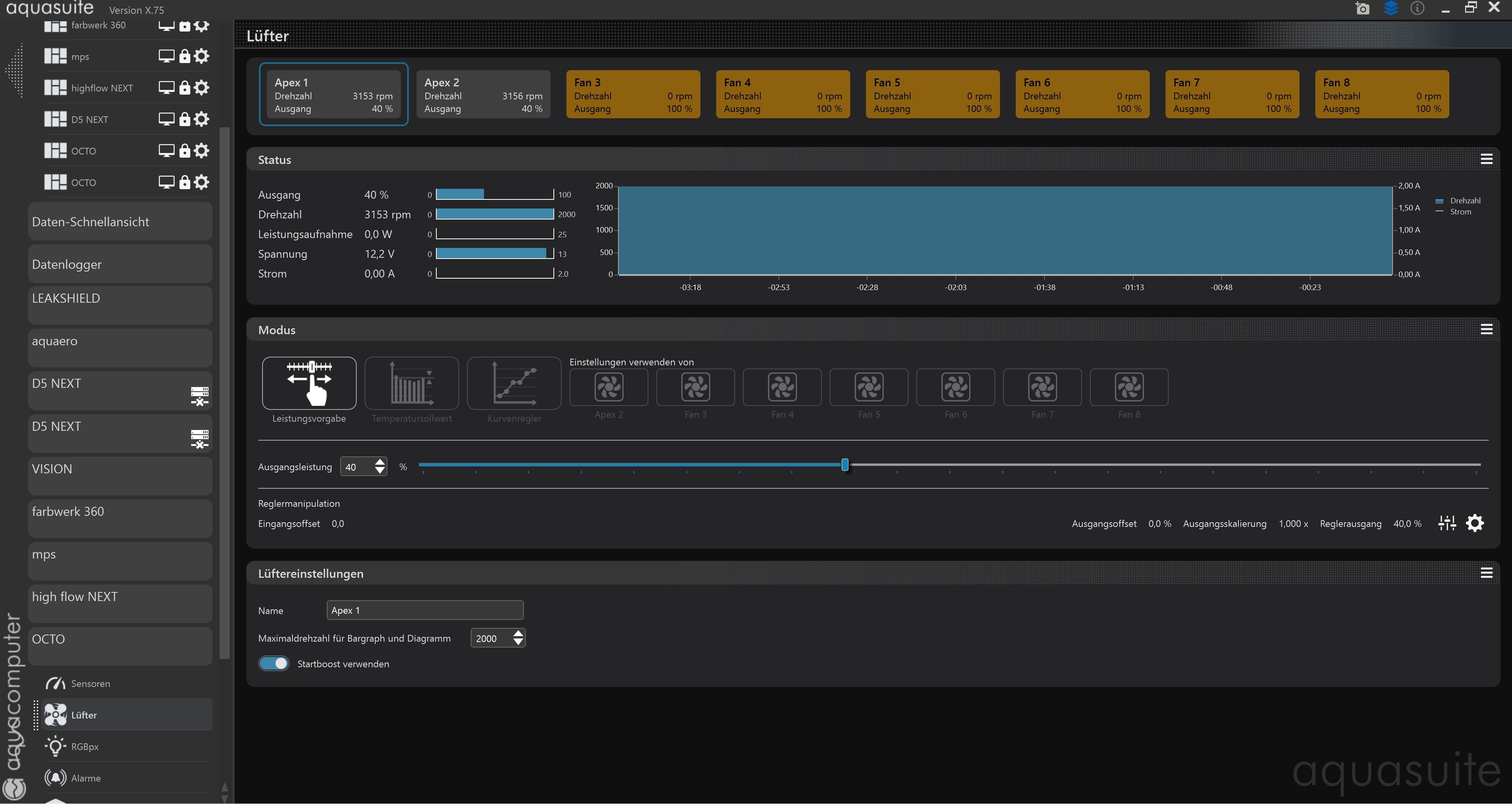Click the Strom legend entry in chart
Viewport: 1512px width, 804px height.
(x=1454, y=212)
